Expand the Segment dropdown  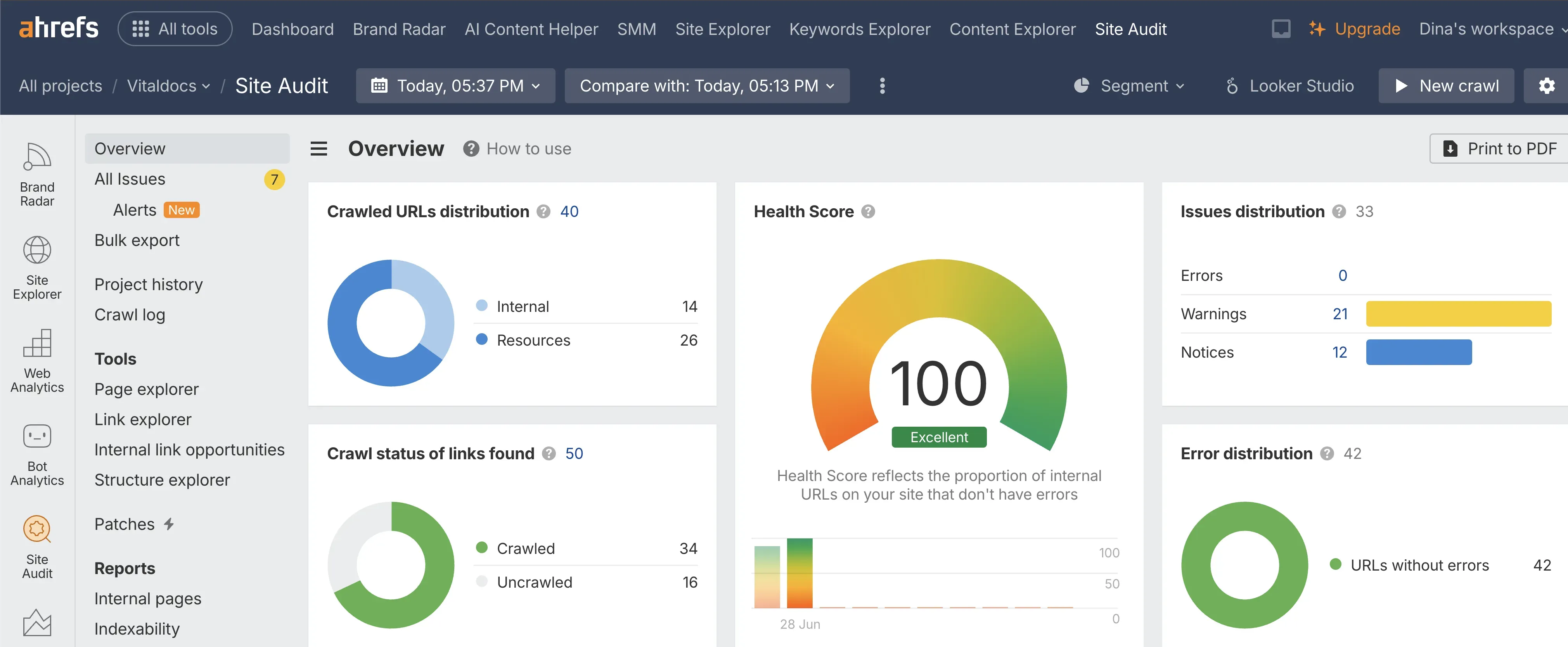tap(1129, 86)
